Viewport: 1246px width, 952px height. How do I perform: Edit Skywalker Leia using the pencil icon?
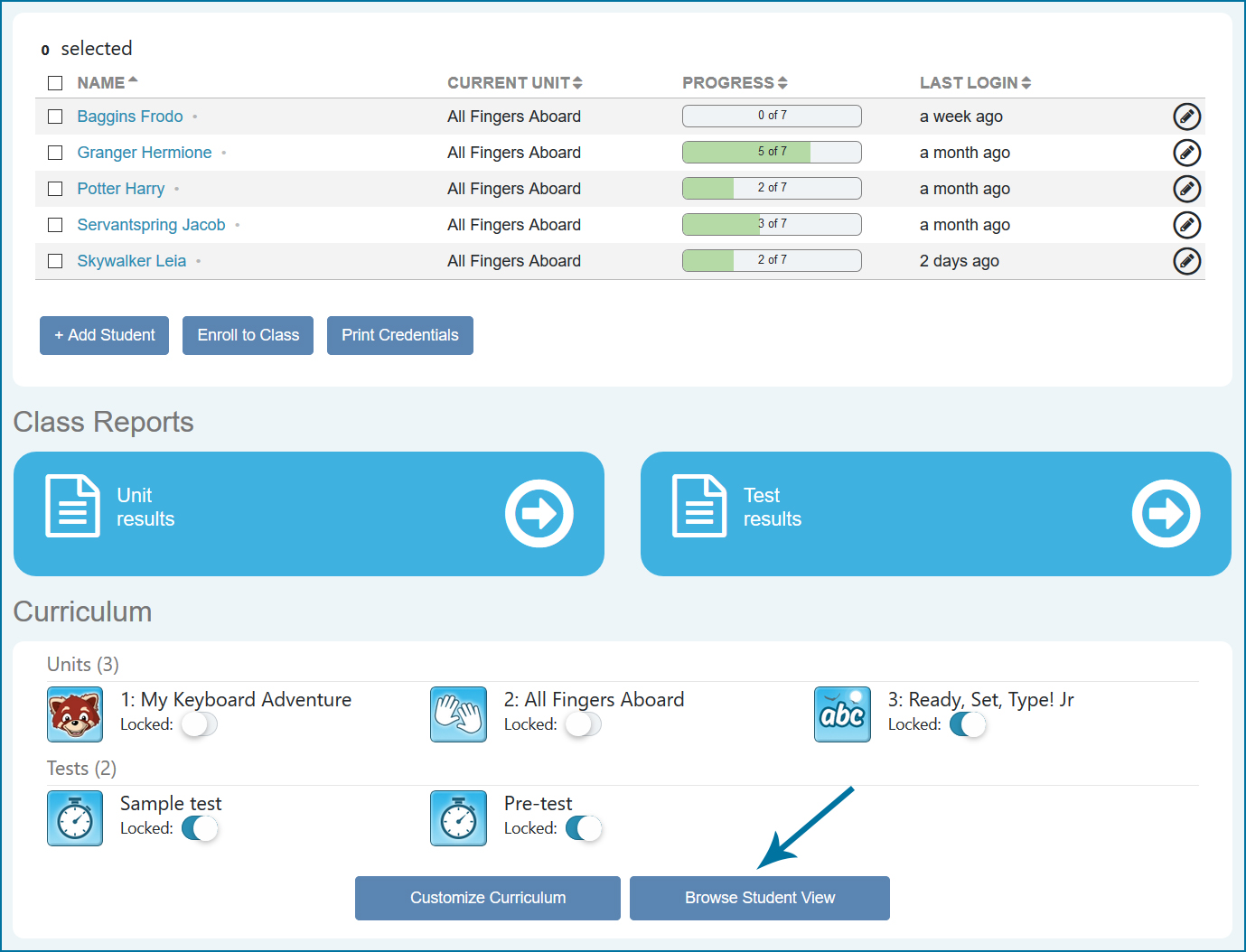1186,261
